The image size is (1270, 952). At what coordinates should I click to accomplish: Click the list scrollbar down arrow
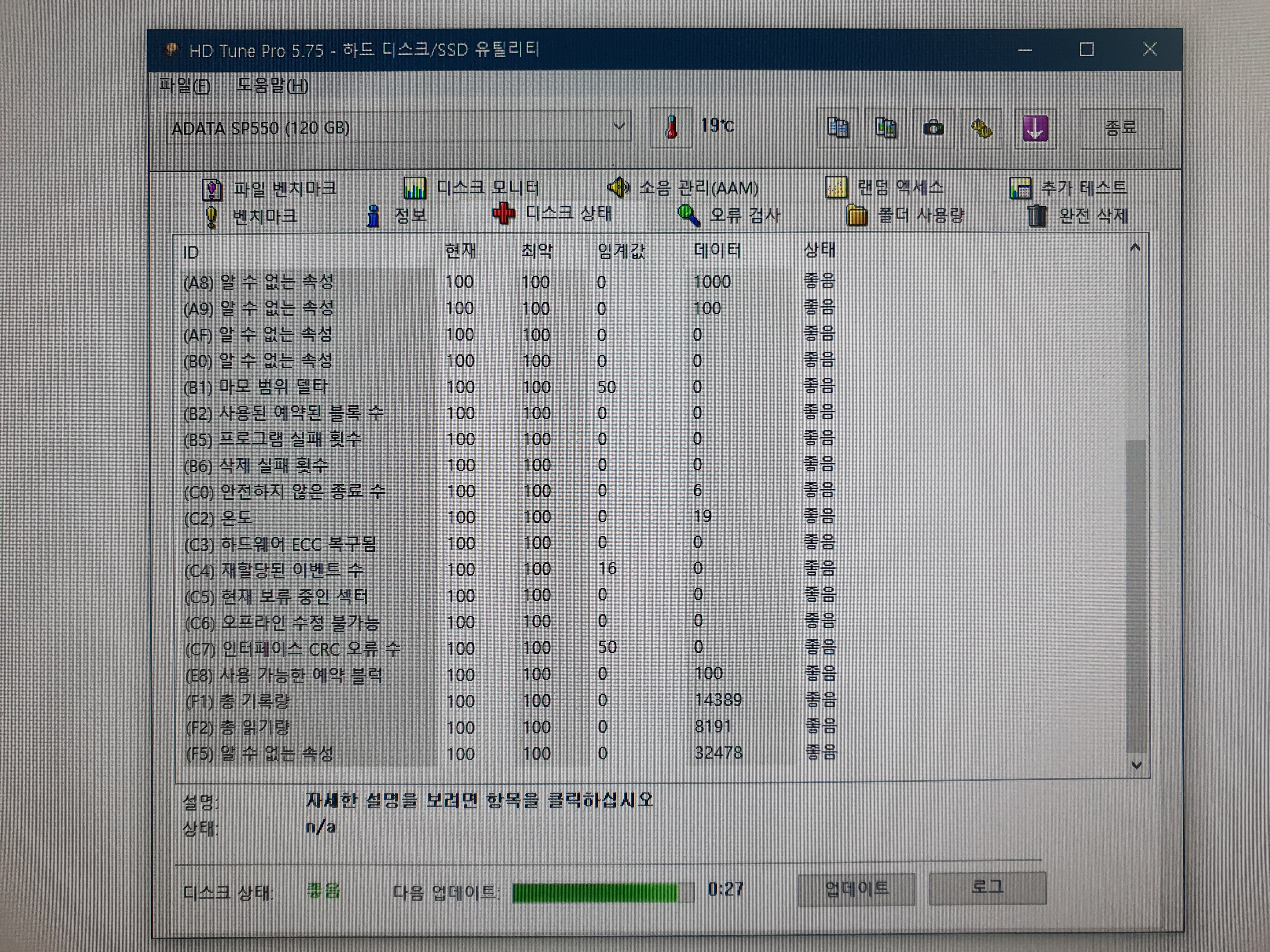(1136, 765)
